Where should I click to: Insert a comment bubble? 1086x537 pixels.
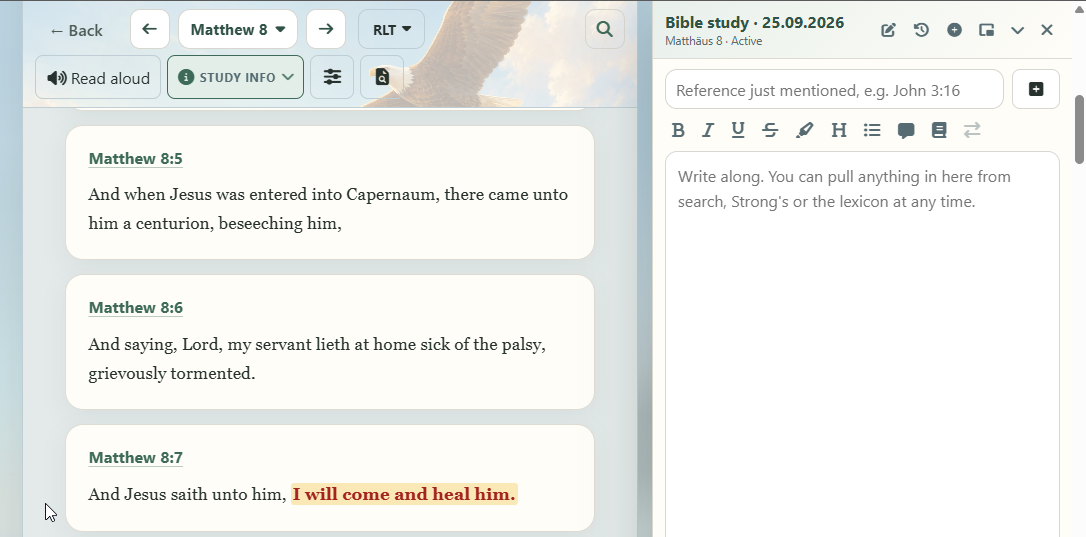pyautogui.click(x=906, y=130)
